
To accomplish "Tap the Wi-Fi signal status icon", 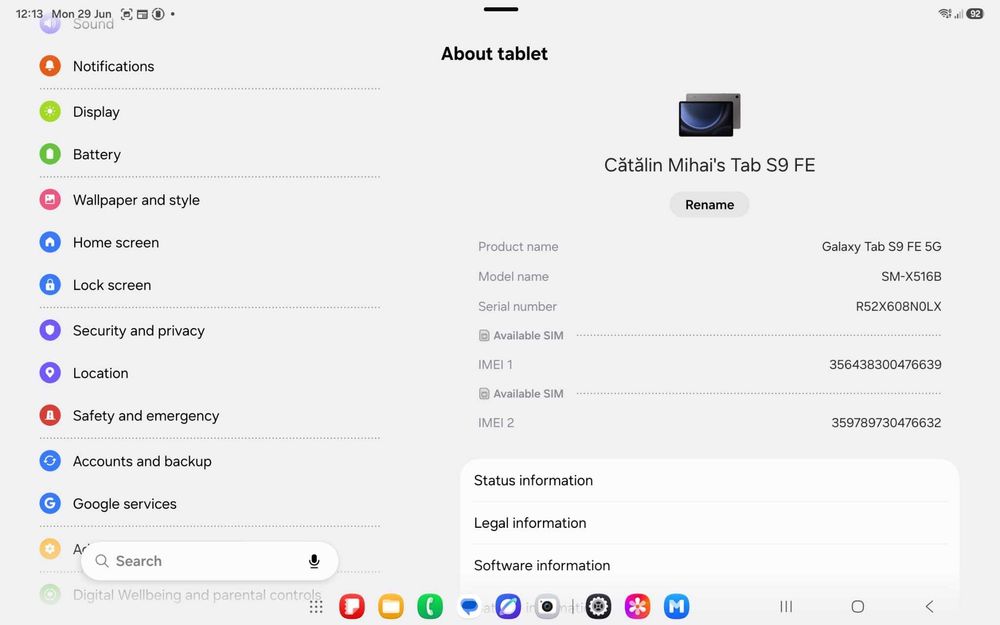I will [x=945, y=13].
